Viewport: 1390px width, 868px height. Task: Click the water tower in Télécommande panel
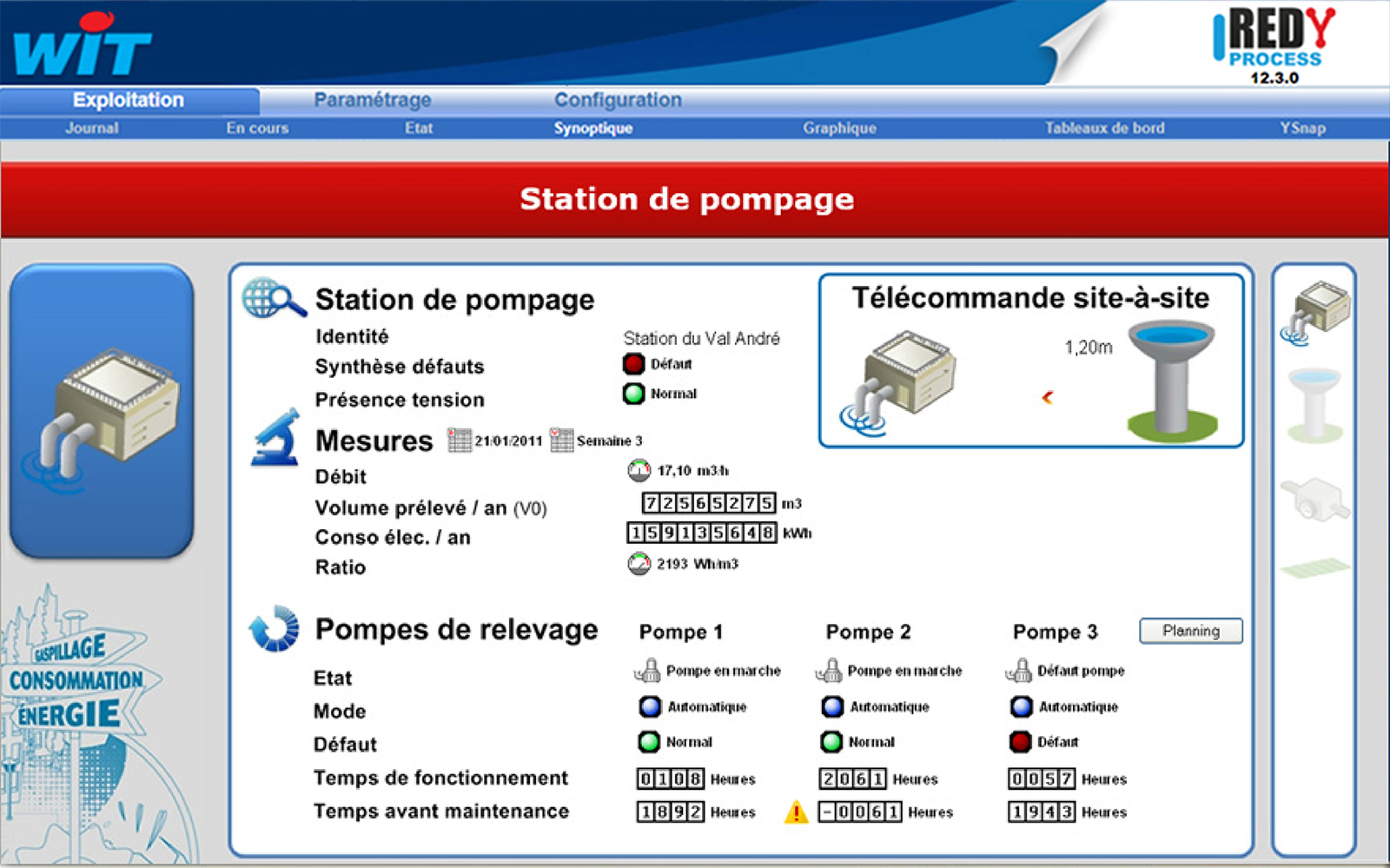[1172, 381]
